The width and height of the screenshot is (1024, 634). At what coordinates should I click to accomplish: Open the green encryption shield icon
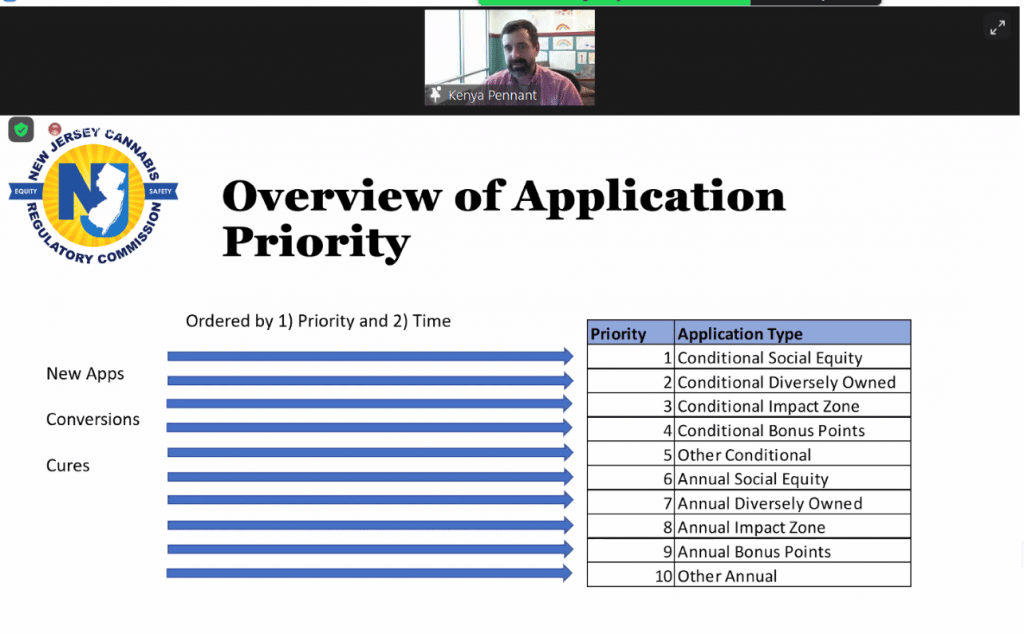point(21,129)
